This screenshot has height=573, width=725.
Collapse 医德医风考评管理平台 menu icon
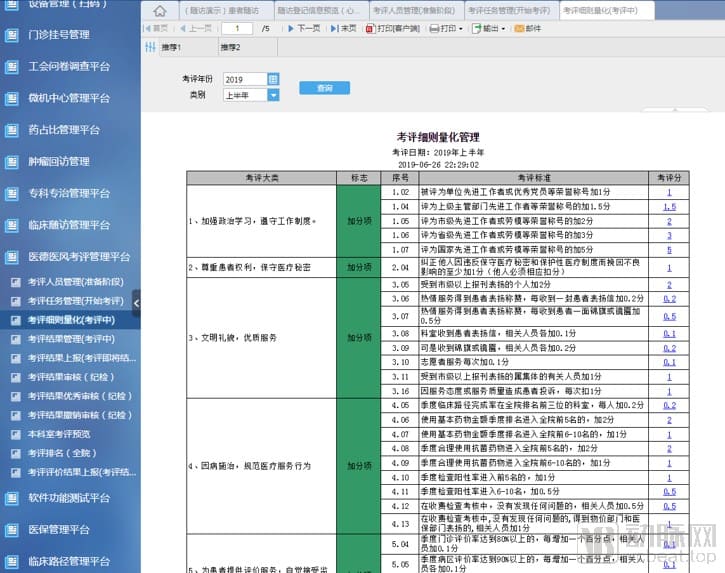[x=12, y=257]
